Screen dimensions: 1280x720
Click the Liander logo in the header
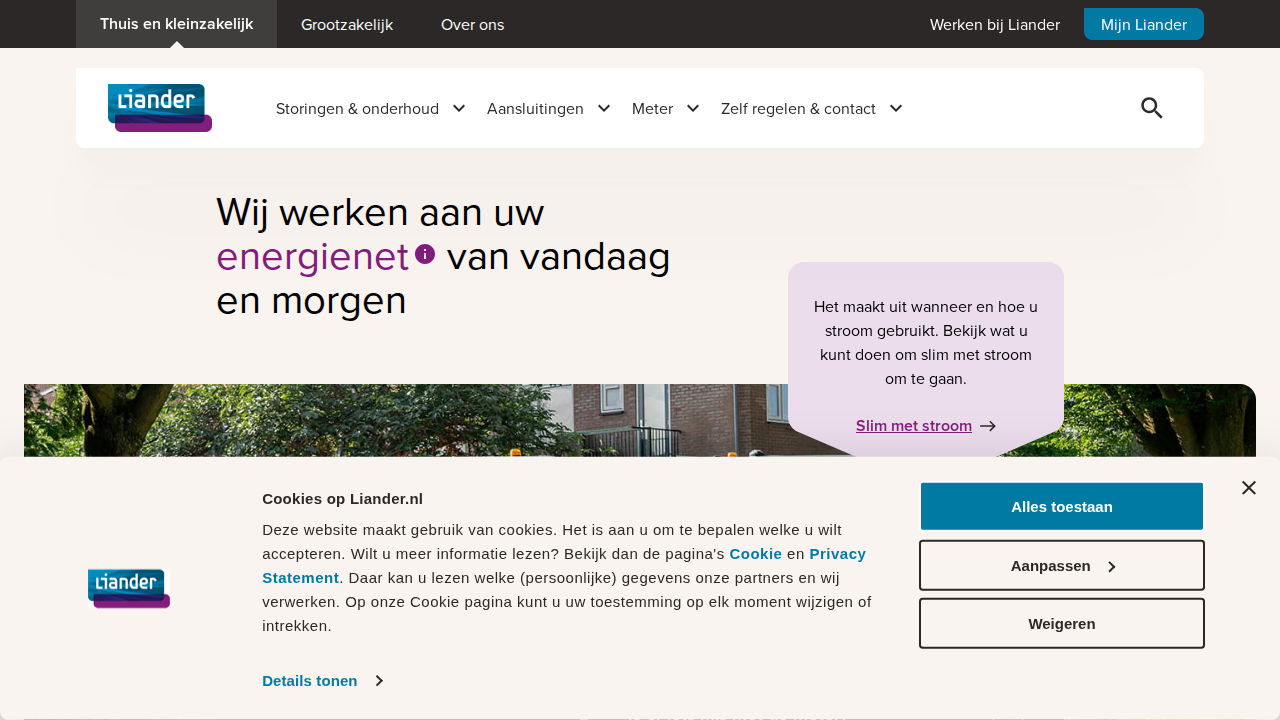[x=159, y=107]
